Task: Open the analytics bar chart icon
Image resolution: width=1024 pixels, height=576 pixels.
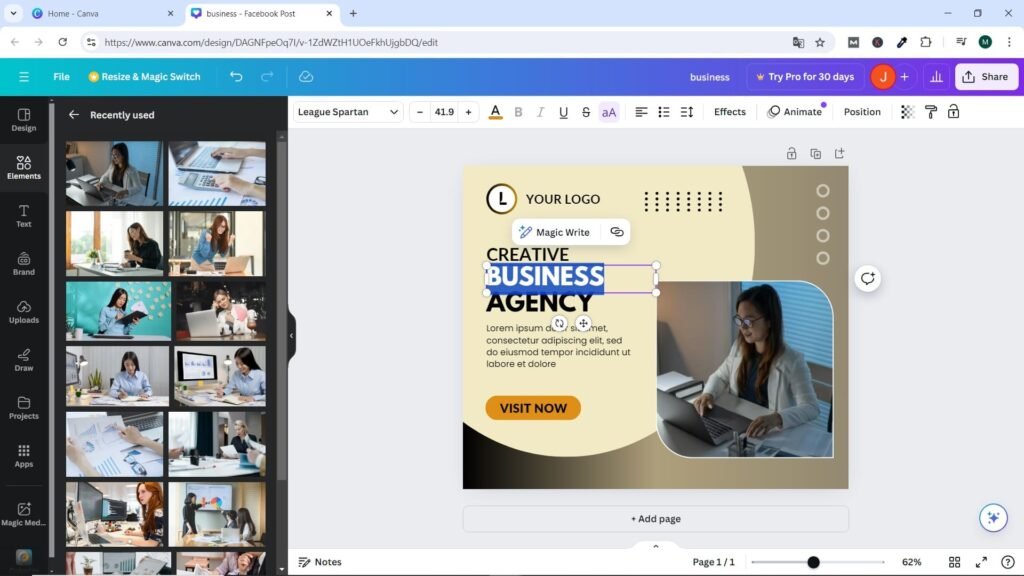Action: click(x=936, y=77)
